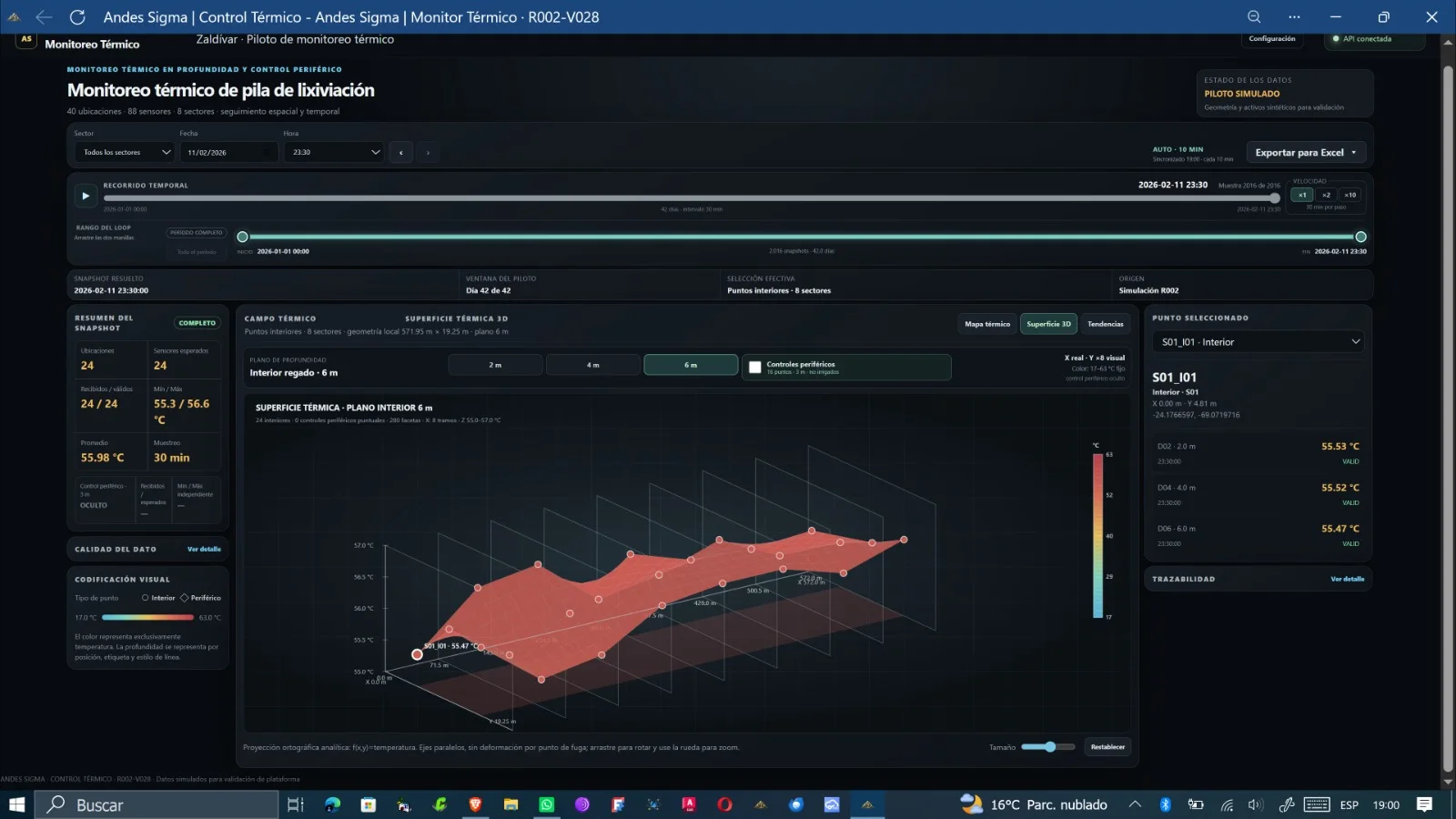This screenshot has height=819, width=1456.
Task: Click the Fecha field 11/02/2026
Action: [228, 152]
